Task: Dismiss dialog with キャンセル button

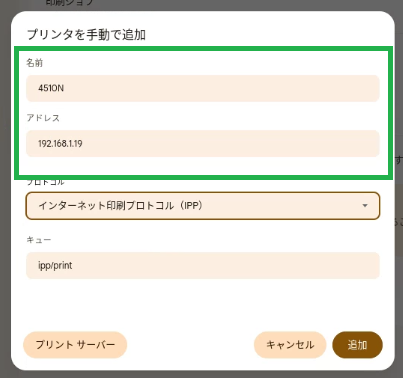Action: 290,345
